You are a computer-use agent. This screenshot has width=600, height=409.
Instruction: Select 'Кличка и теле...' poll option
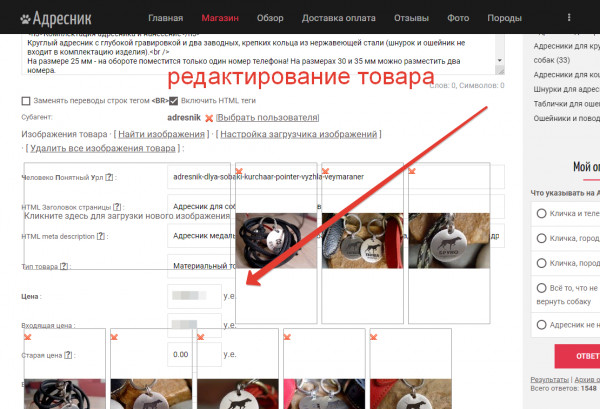(541, 213)
